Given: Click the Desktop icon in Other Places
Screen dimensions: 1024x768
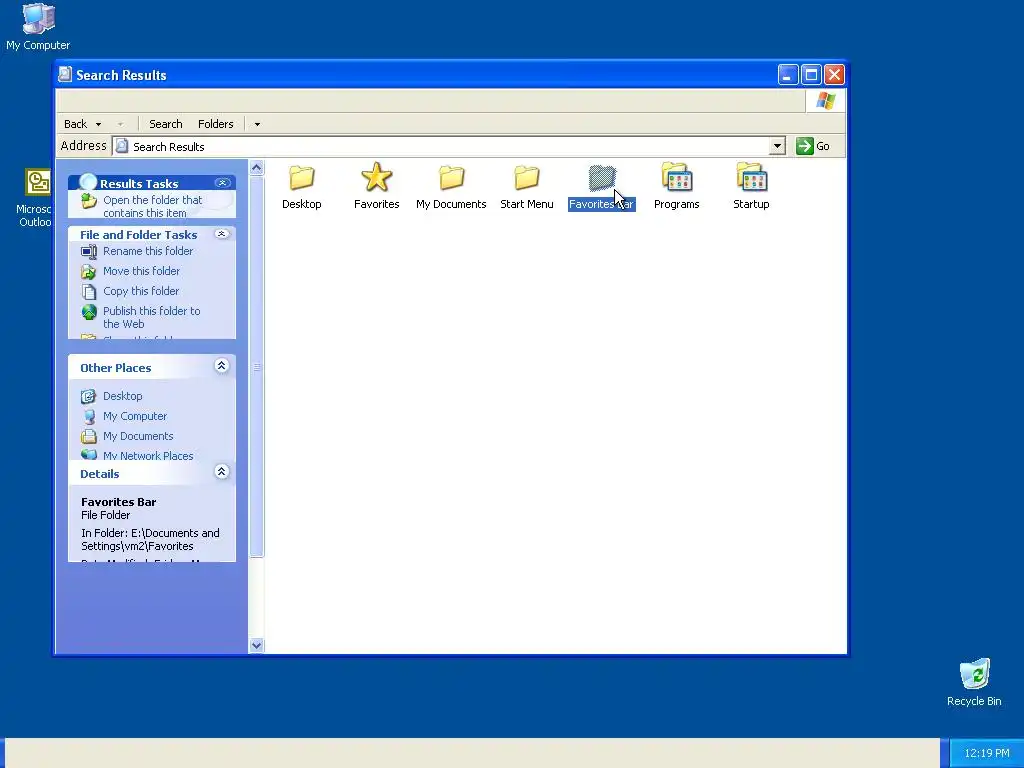Looking at the screenshot, I should tap(89, 396).
